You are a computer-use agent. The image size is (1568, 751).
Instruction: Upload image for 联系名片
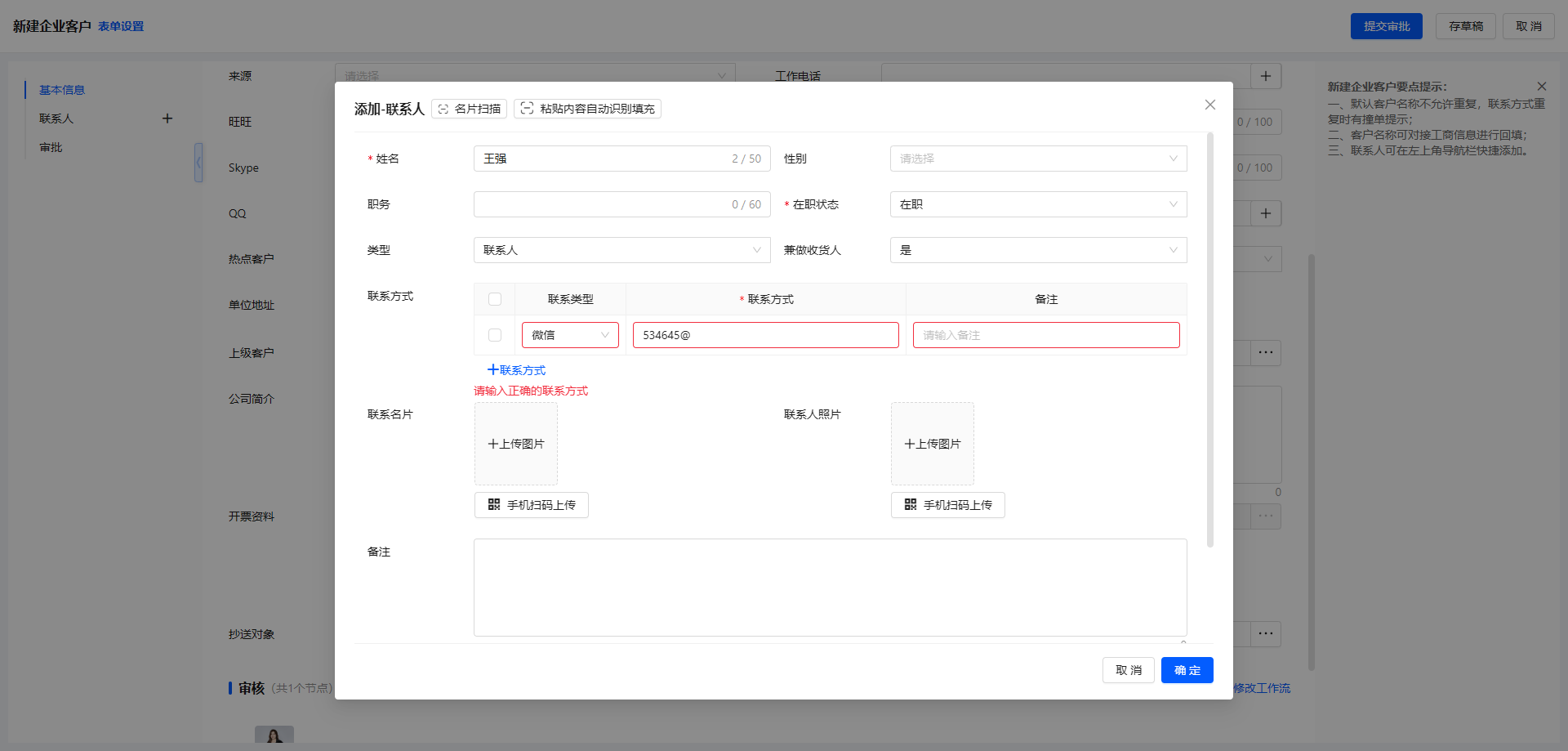pos(516,444)
